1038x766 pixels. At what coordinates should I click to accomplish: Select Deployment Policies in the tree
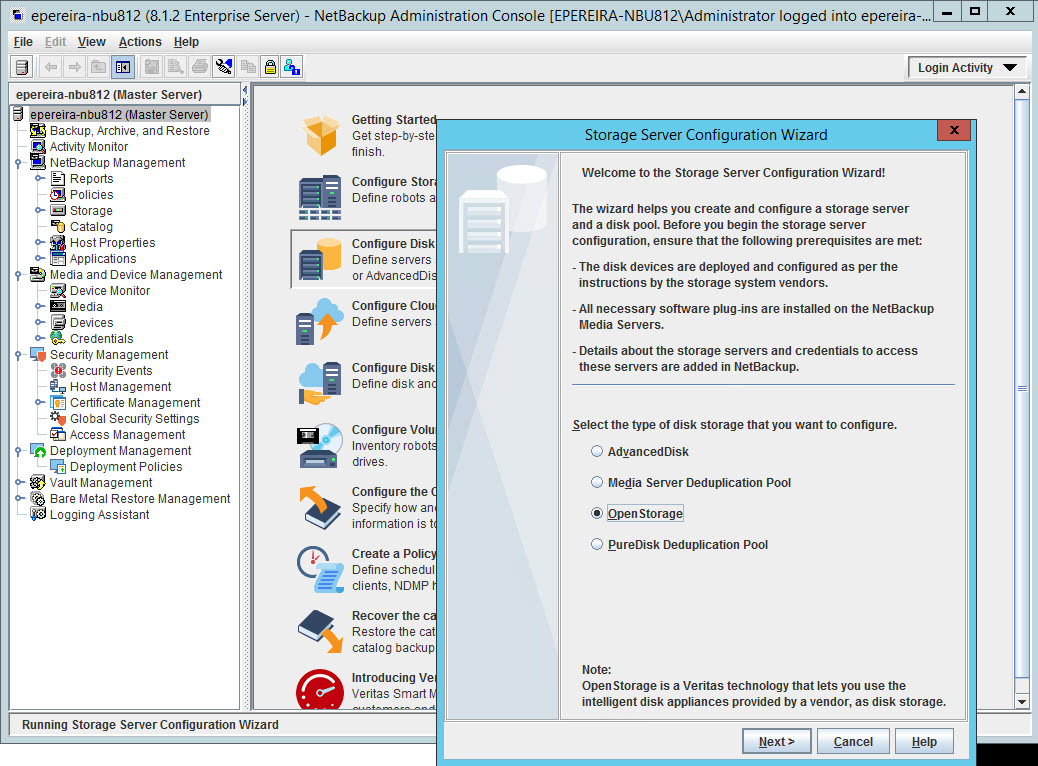pos(126,467)
